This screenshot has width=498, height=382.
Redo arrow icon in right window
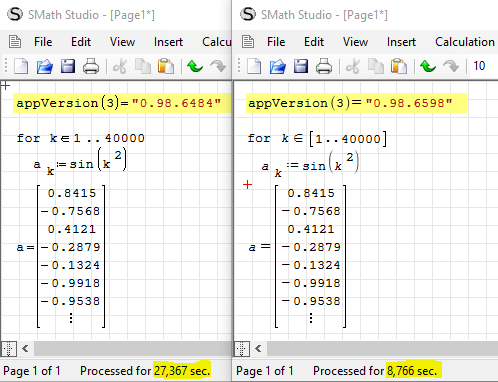(451, 66)
